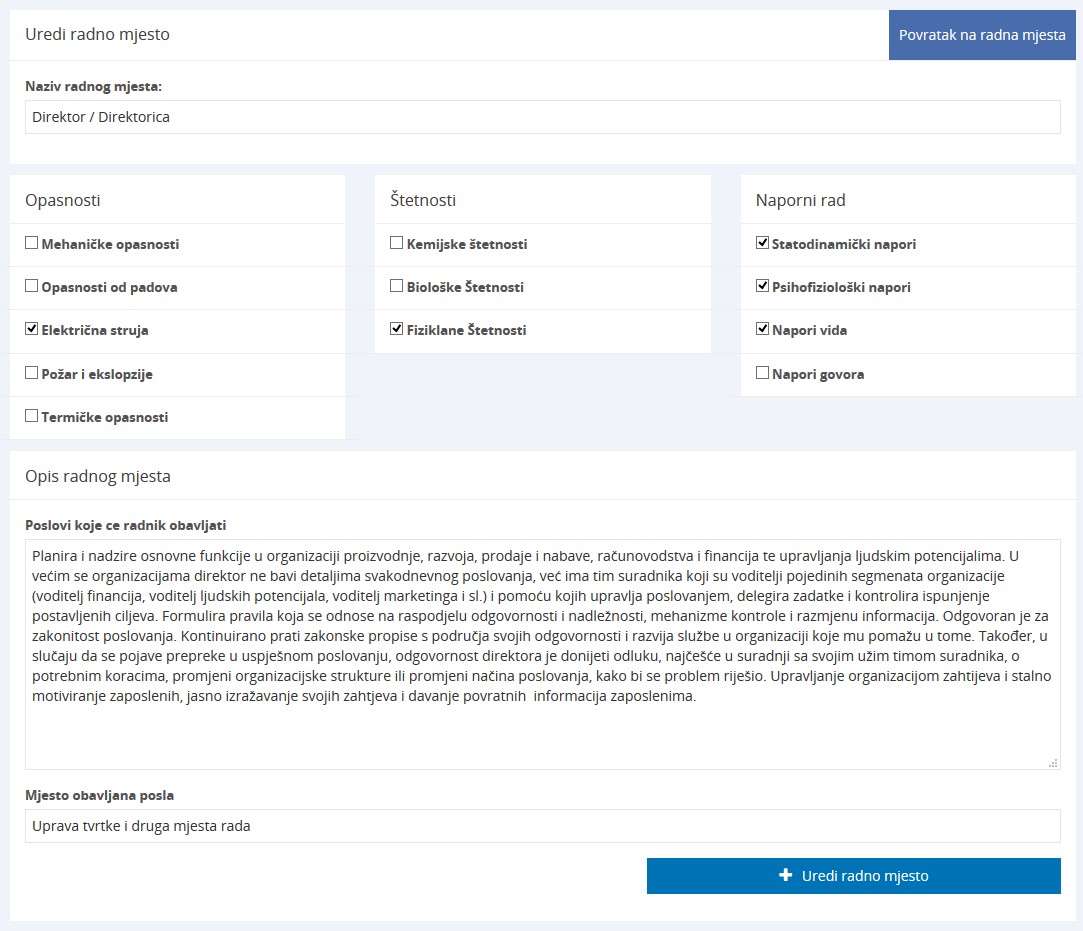Enable Mehaničke opasnosti checkbox
The height and width of the screenshot is (931, 1083).
pos(32,243)
